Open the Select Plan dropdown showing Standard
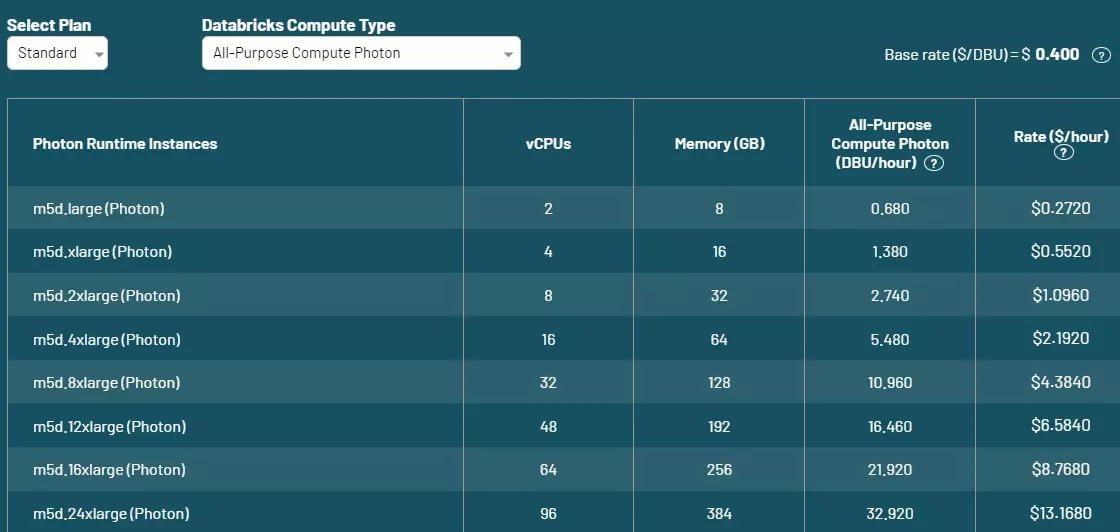The width and height of the screenshot is (1120, 532). click(x=57, y=53)
